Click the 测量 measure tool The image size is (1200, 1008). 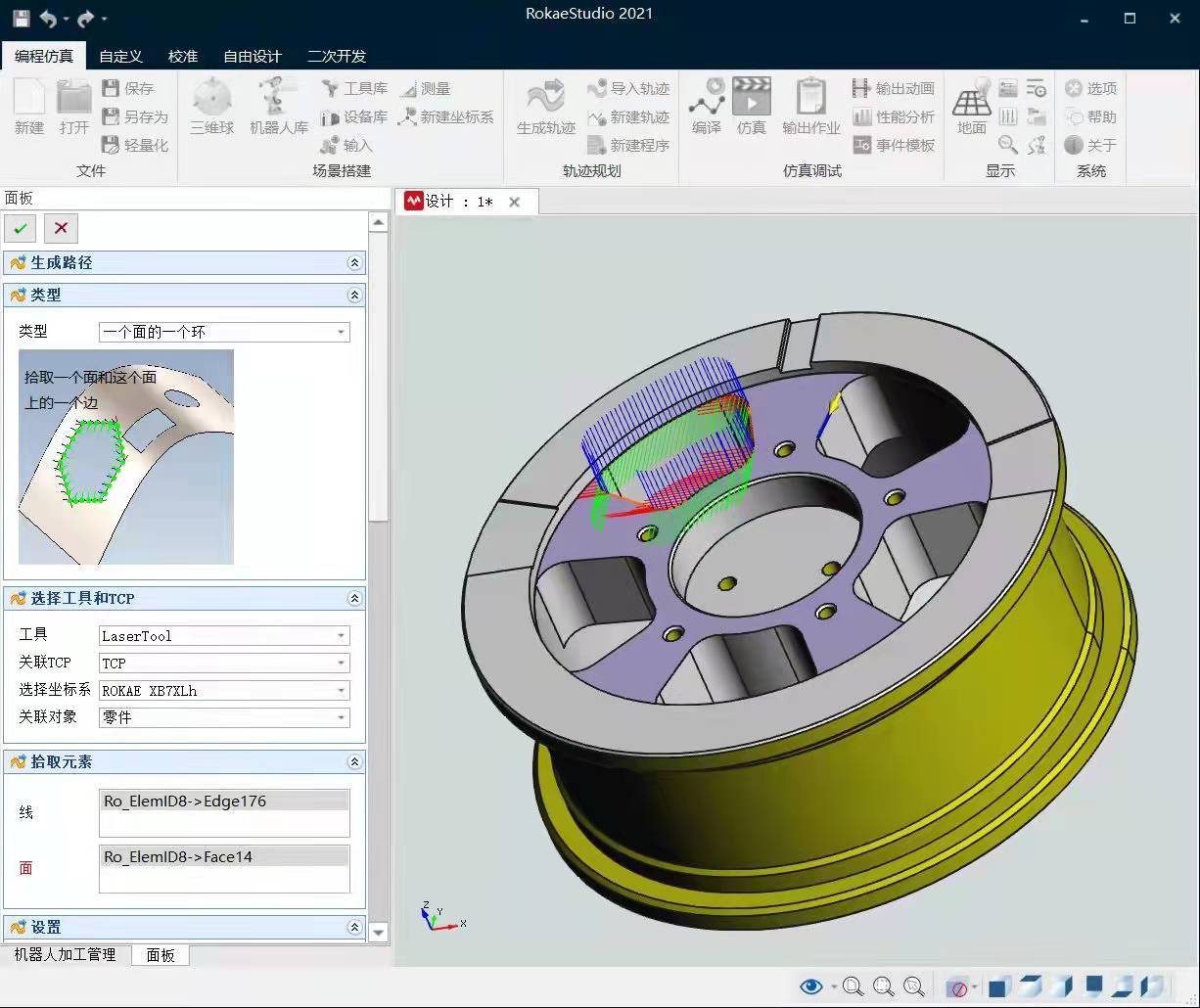pos(425,89)
